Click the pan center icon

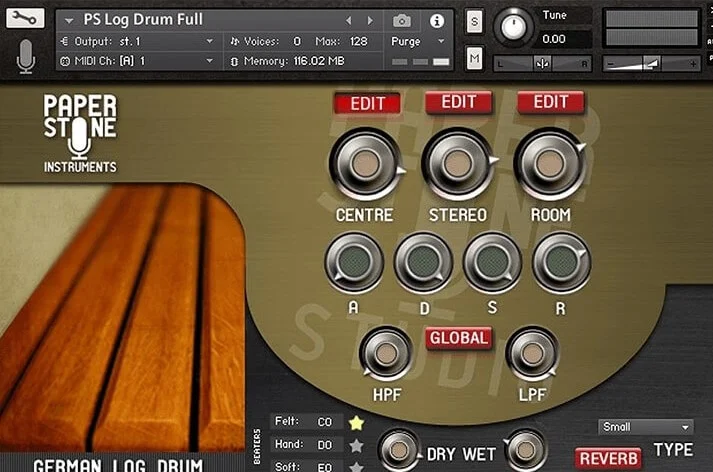click(542, 64)
